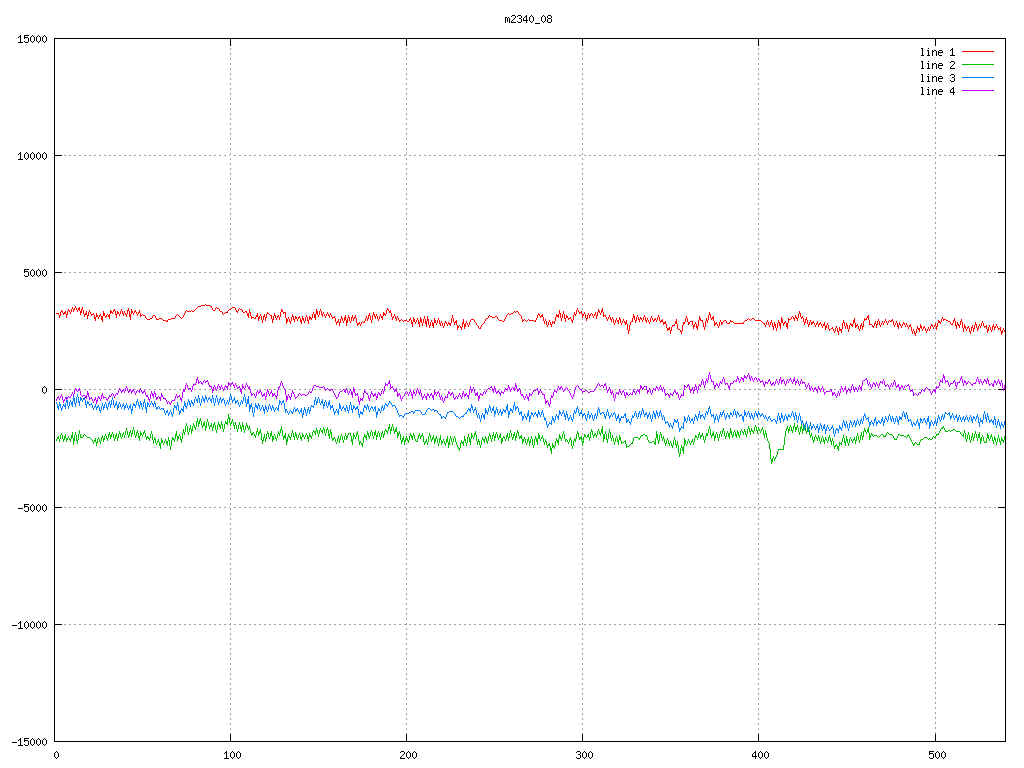
Task: Click the −5000 y-axis tick label
Action: [x=33, y=508]
